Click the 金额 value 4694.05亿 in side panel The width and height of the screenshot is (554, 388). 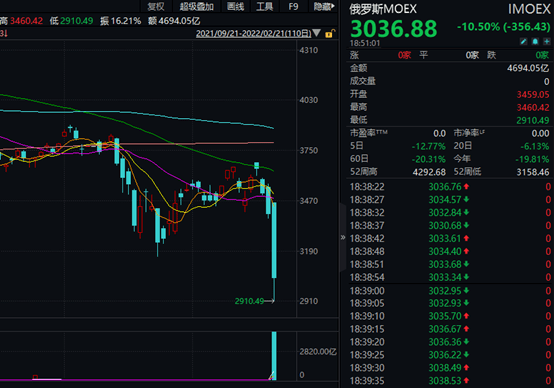tap(528, 68)
